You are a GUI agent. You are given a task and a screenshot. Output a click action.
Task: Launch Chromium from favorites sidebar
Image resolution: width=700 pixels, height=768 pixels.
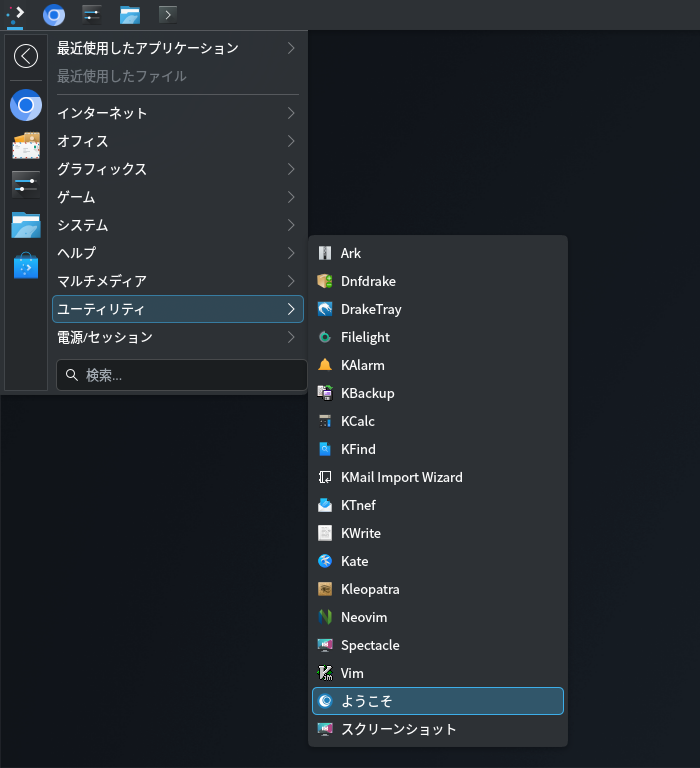26,105
